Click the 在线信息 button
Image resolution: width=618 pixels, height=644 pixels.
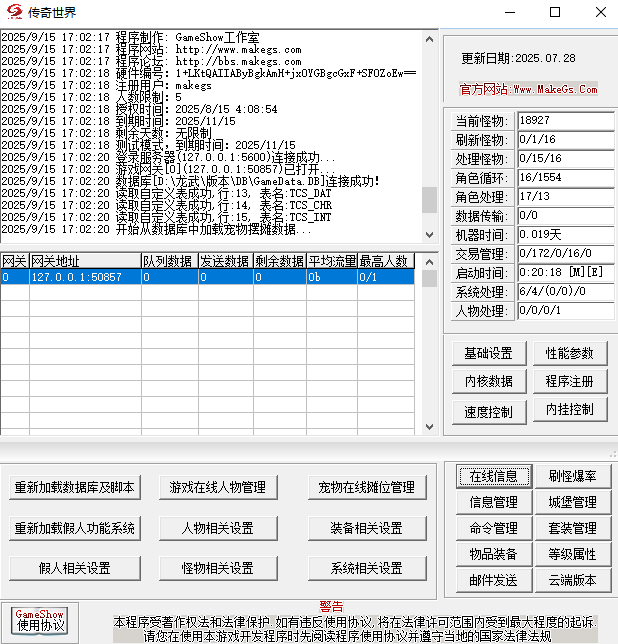pos(494,476)
